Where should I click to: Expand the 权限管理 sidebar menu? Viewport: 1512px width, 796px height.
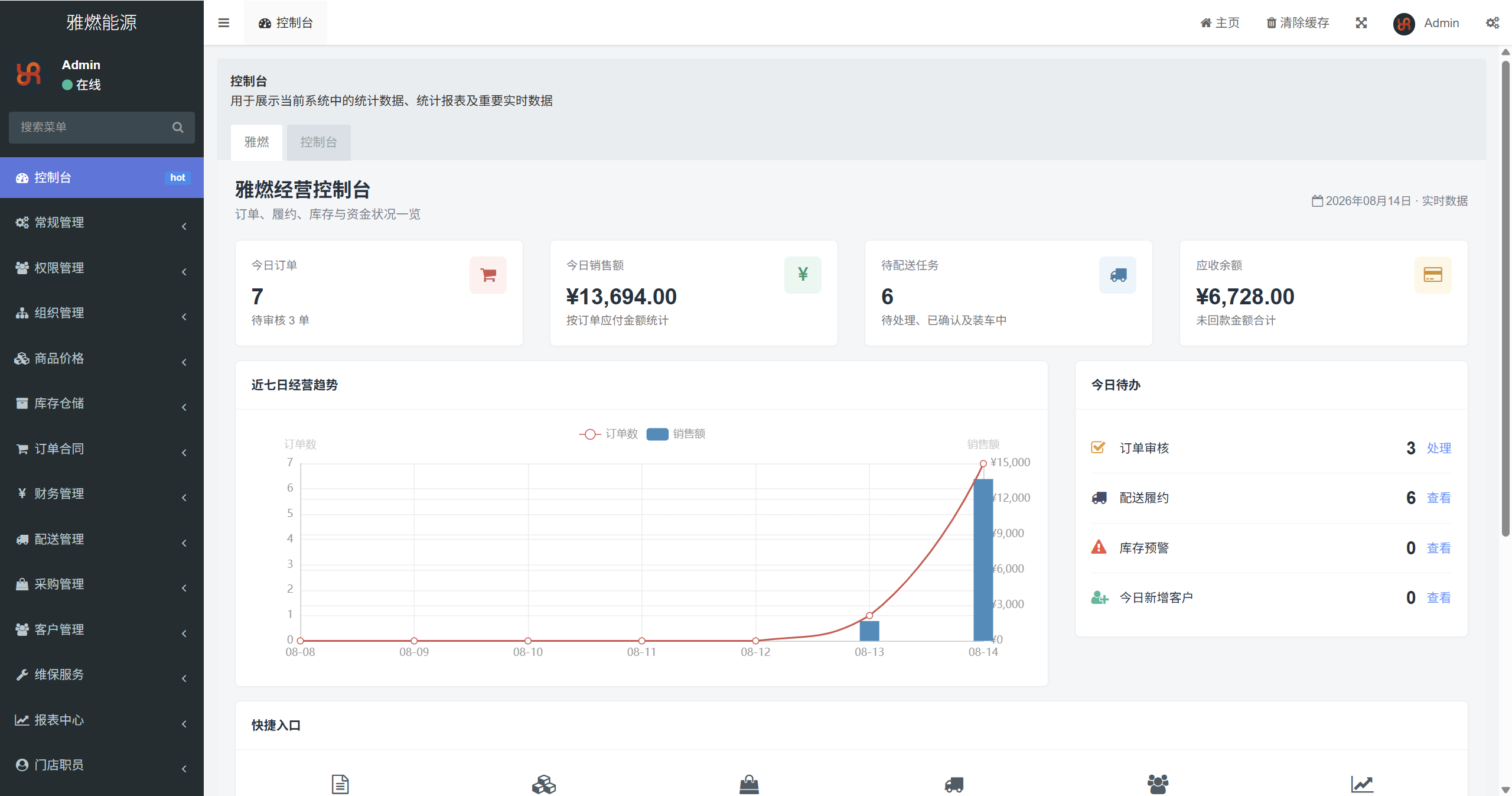102,268
